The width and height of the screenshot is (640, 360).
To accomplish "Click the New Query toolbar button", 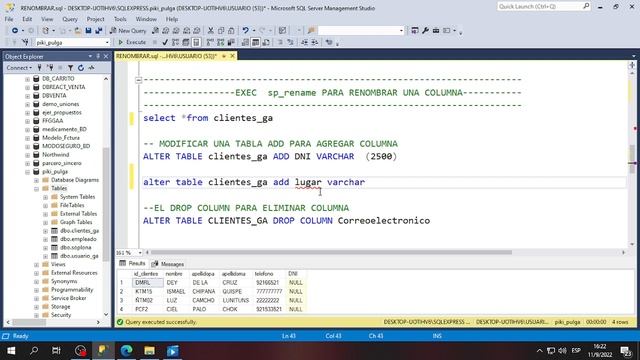I will [128, 31].
